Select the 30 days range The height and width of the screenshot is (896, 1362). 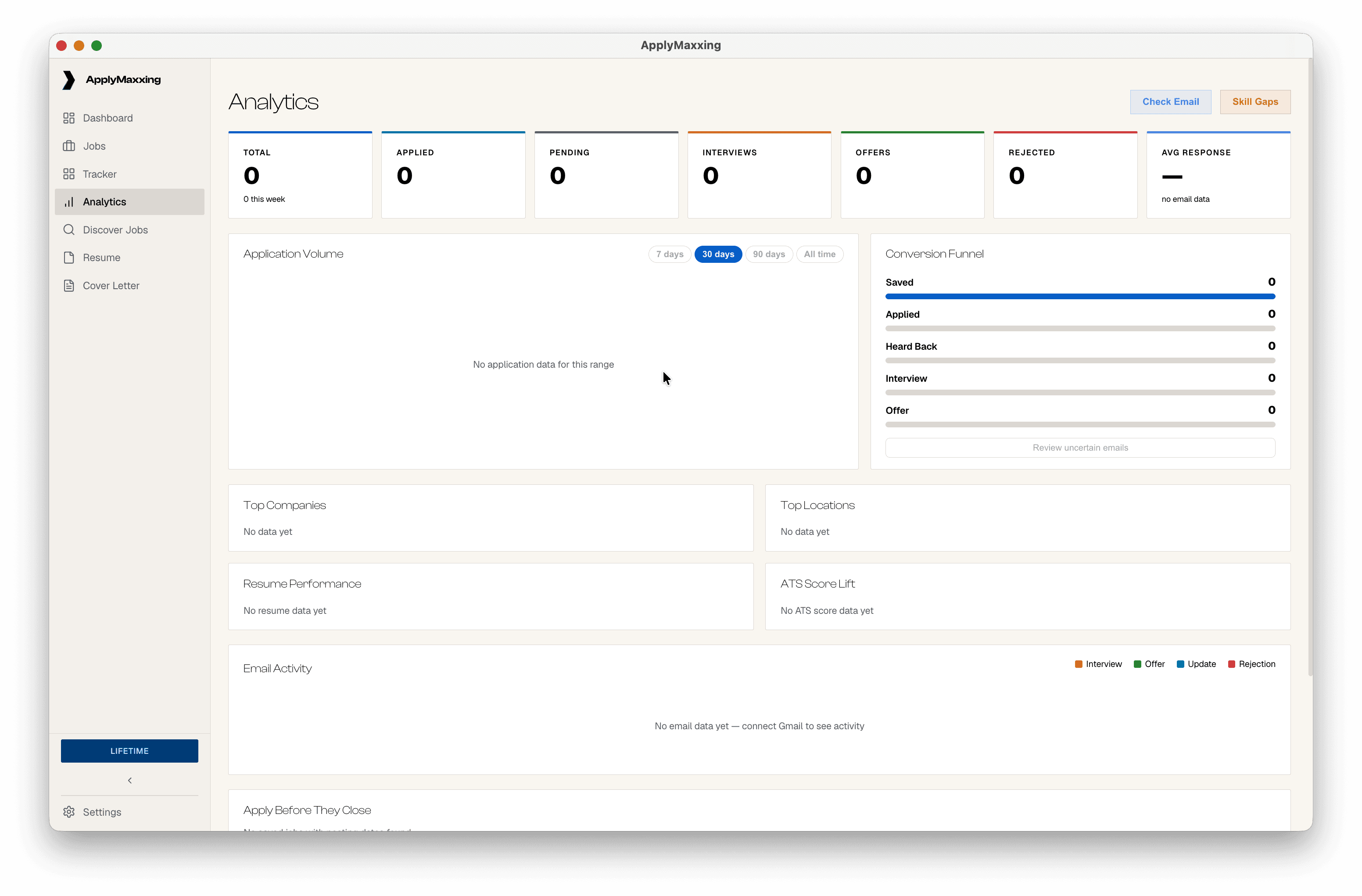(718, 254)
